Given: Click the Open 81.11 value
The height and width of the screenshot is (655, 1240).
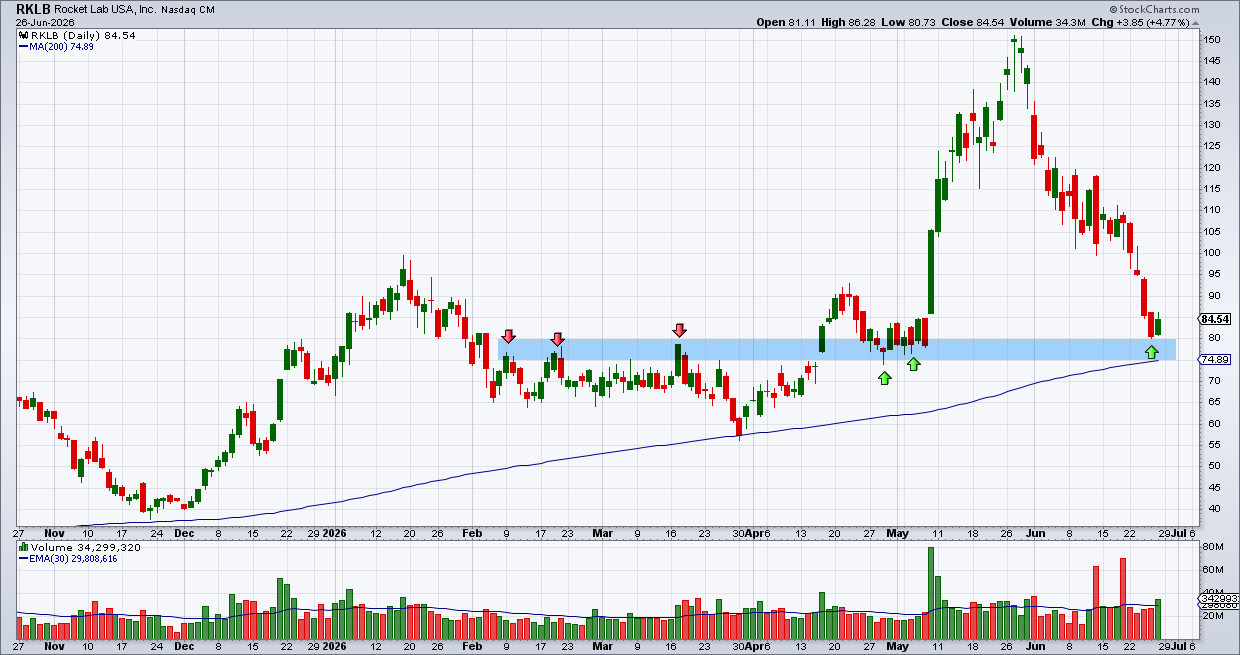Looking at the screenshot, I should point(786,22).
